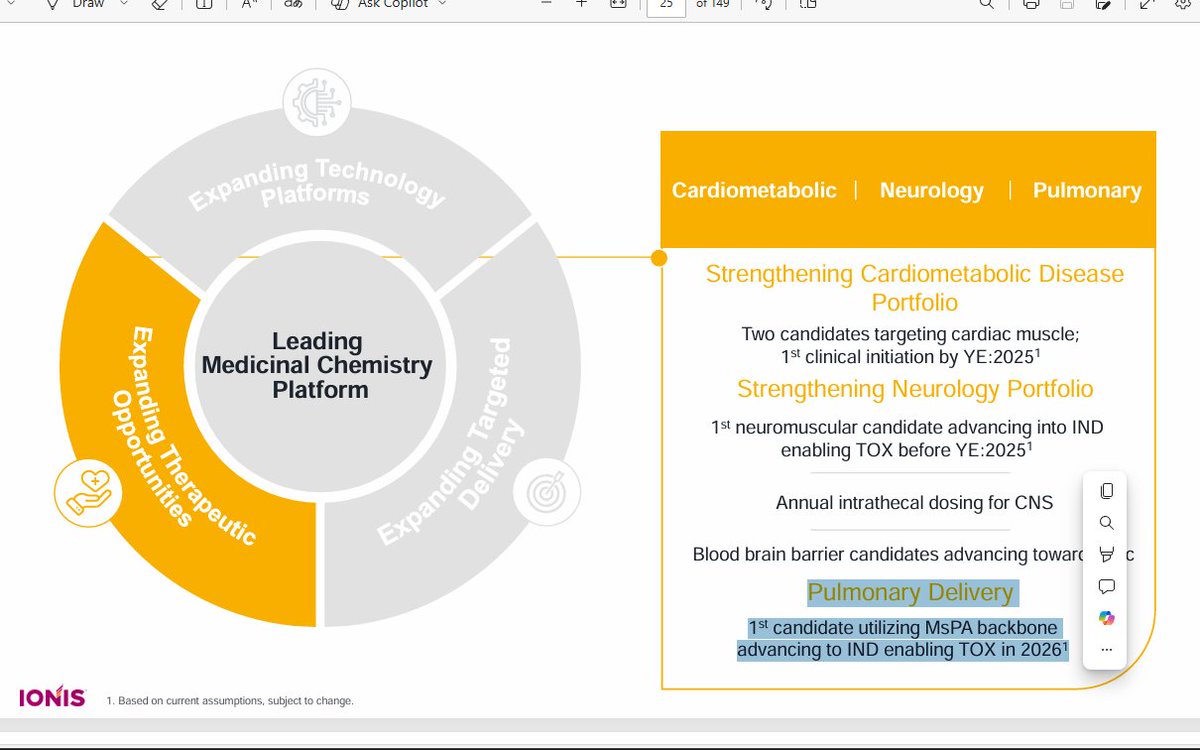
Task: Click "1st neuromuscular candidate advancing into IND" text
Action: 907,427
